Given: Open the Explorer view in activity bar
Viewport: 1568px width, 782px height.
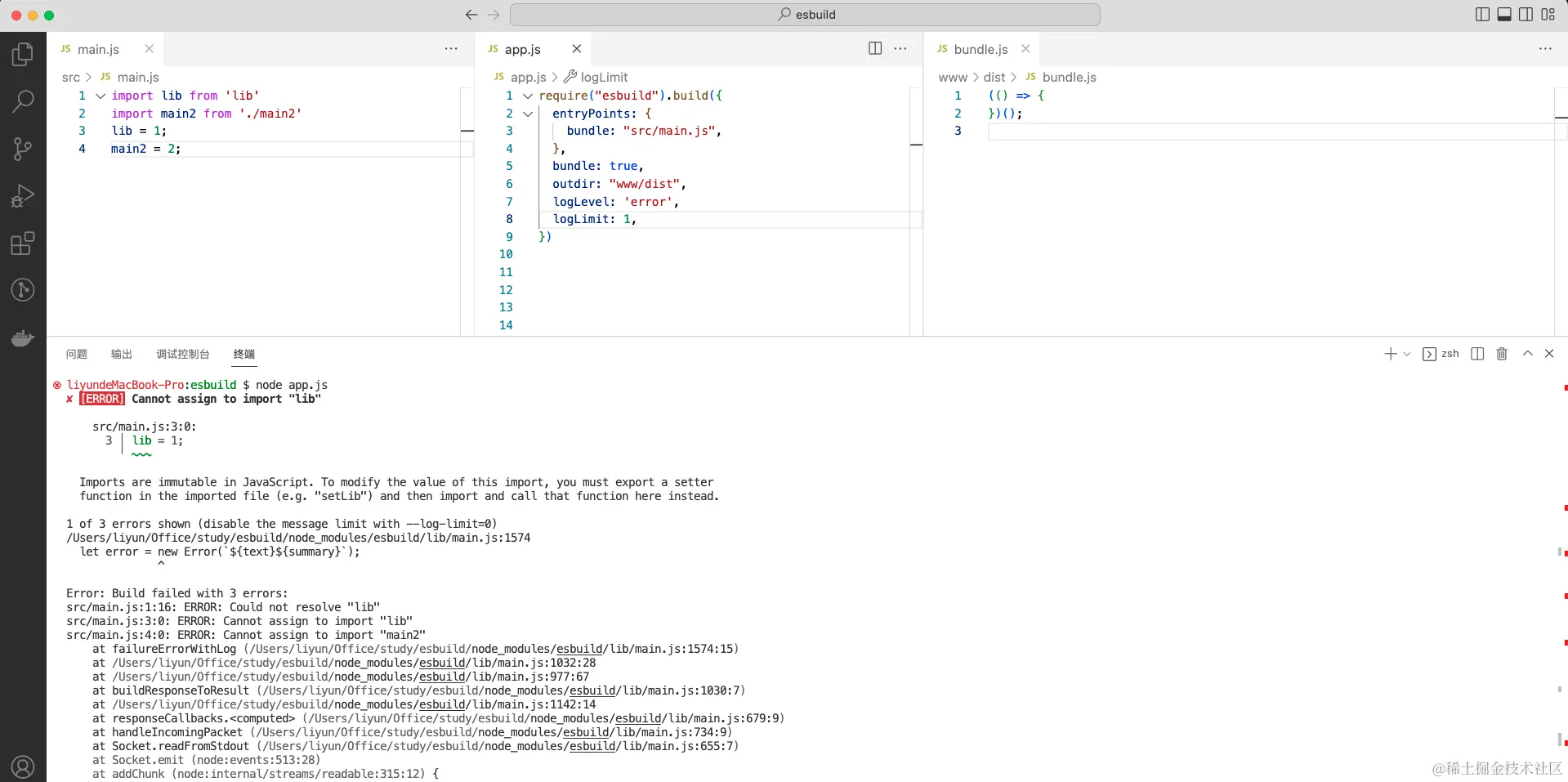Looking at the screenshot, I should [23, 55].
